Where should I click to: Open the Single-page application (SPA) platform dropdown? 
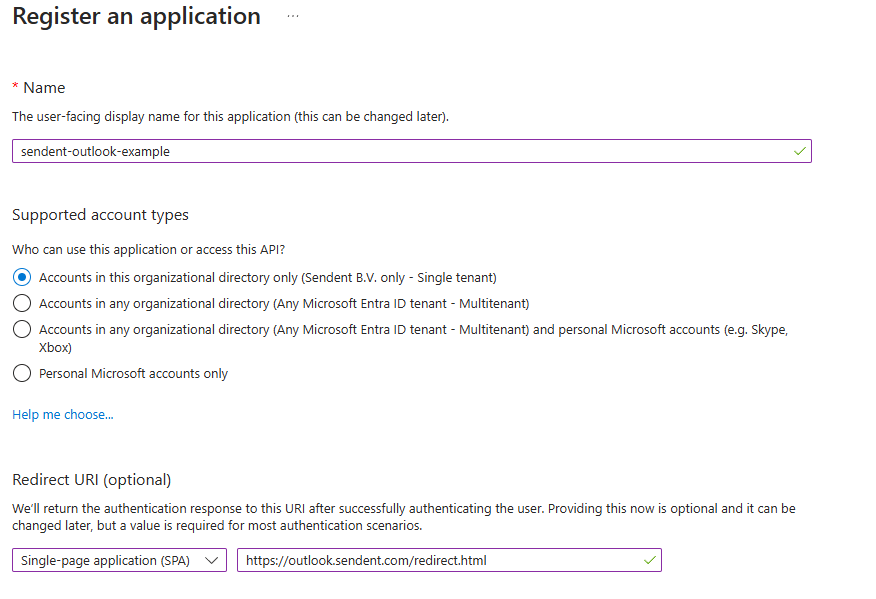tap(110, 561)
